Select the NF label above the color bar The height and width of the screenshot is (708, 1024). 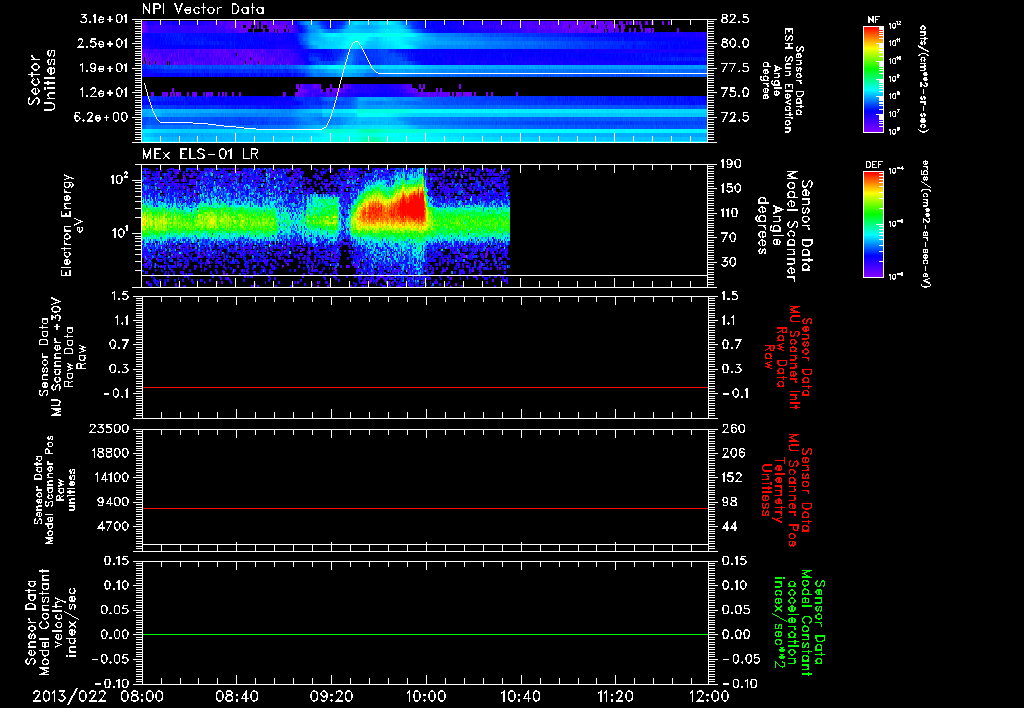pos(873,20)
